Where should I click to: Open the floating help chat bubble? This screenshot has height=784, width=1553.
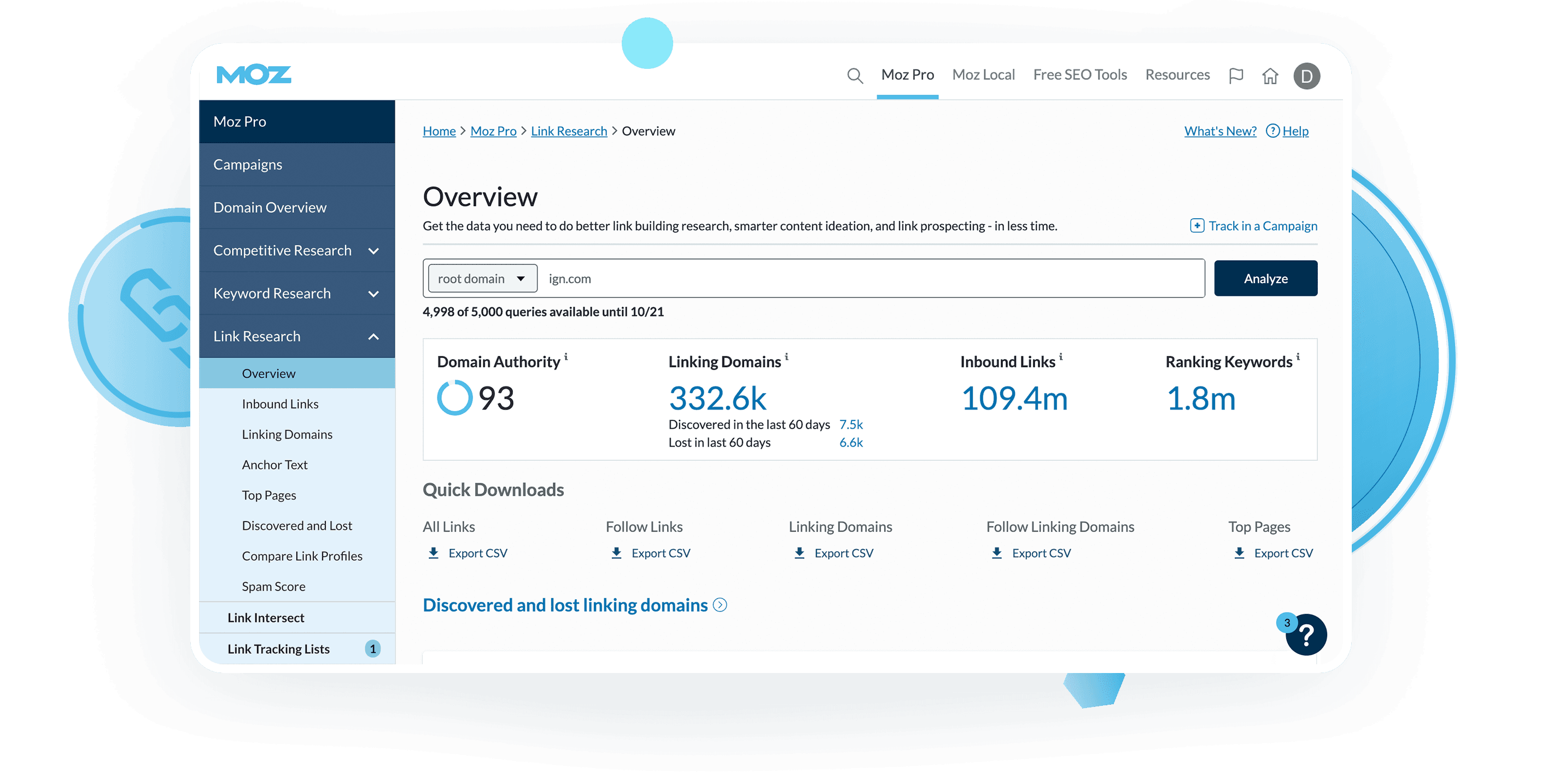1306,635
